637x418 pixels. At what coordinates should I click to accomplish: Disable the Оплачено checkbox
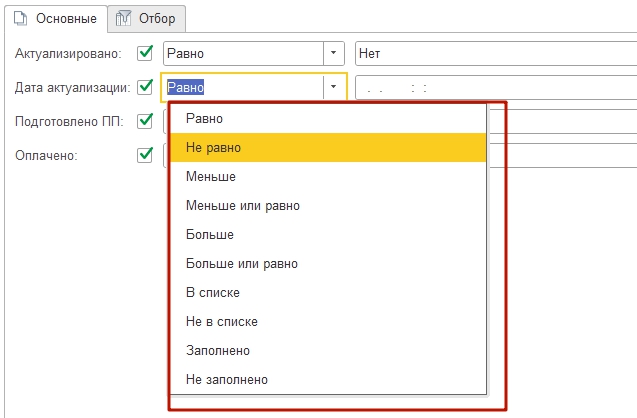[x=145, y=155]
